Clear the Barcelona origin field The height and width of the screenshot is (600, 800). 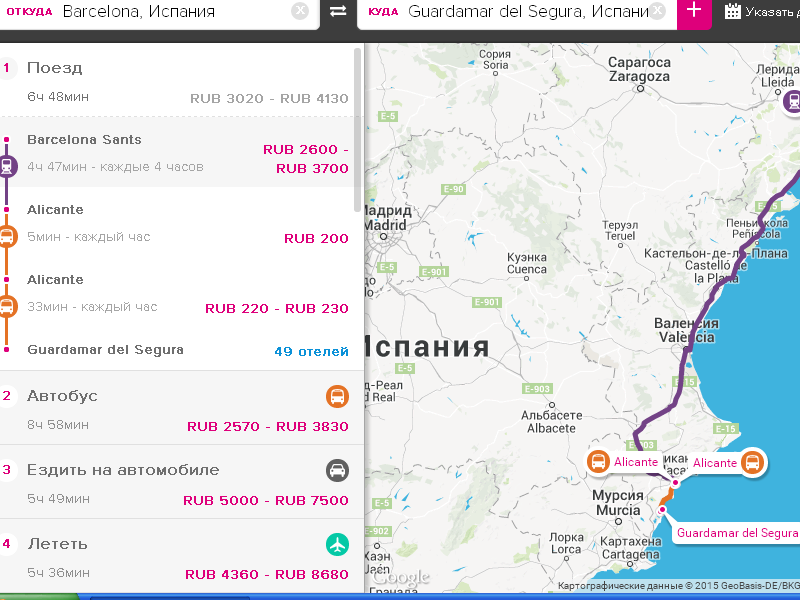point(300,11)
